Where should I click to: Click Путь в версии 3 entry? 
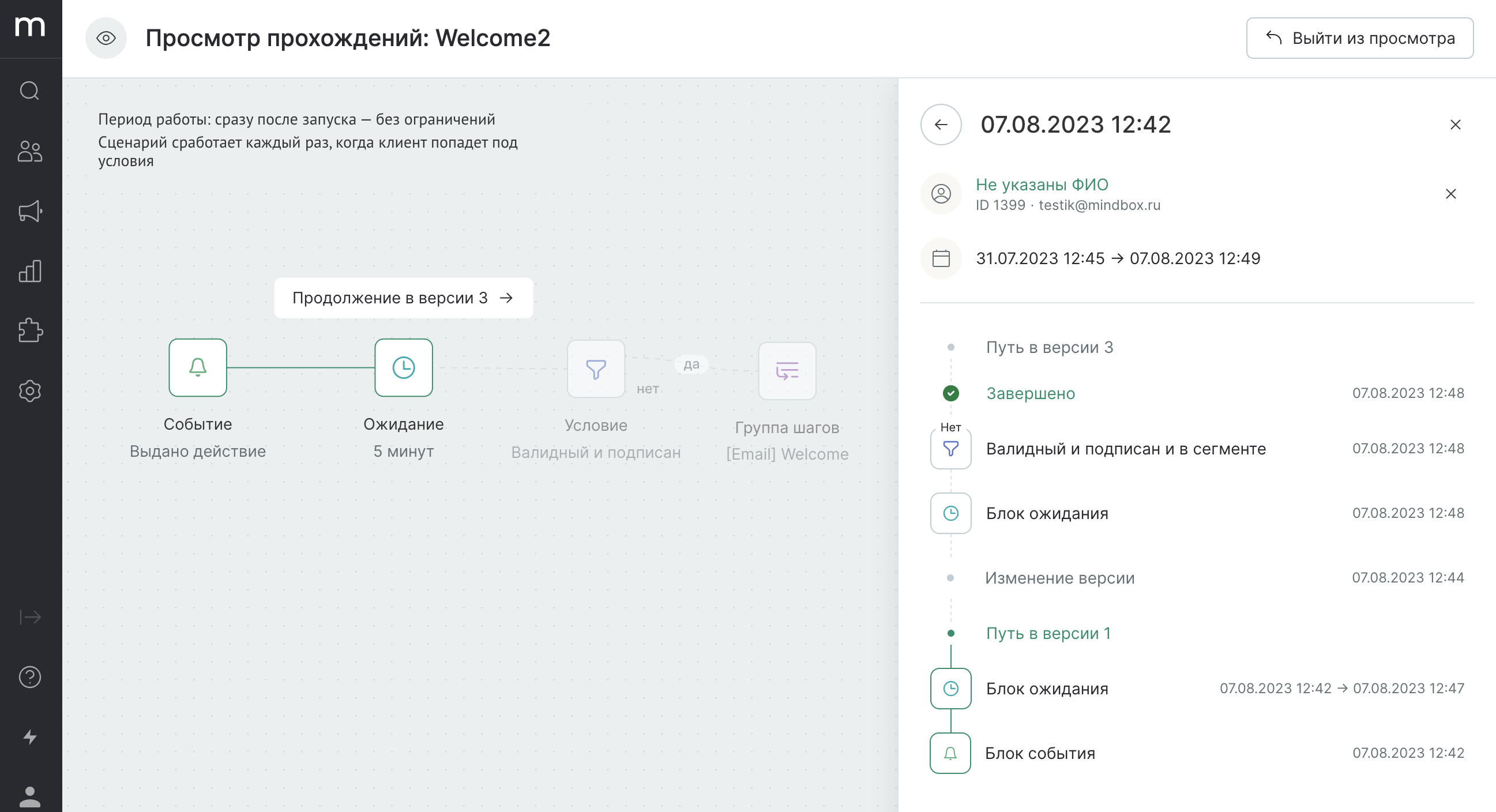tap(1050, 347)
